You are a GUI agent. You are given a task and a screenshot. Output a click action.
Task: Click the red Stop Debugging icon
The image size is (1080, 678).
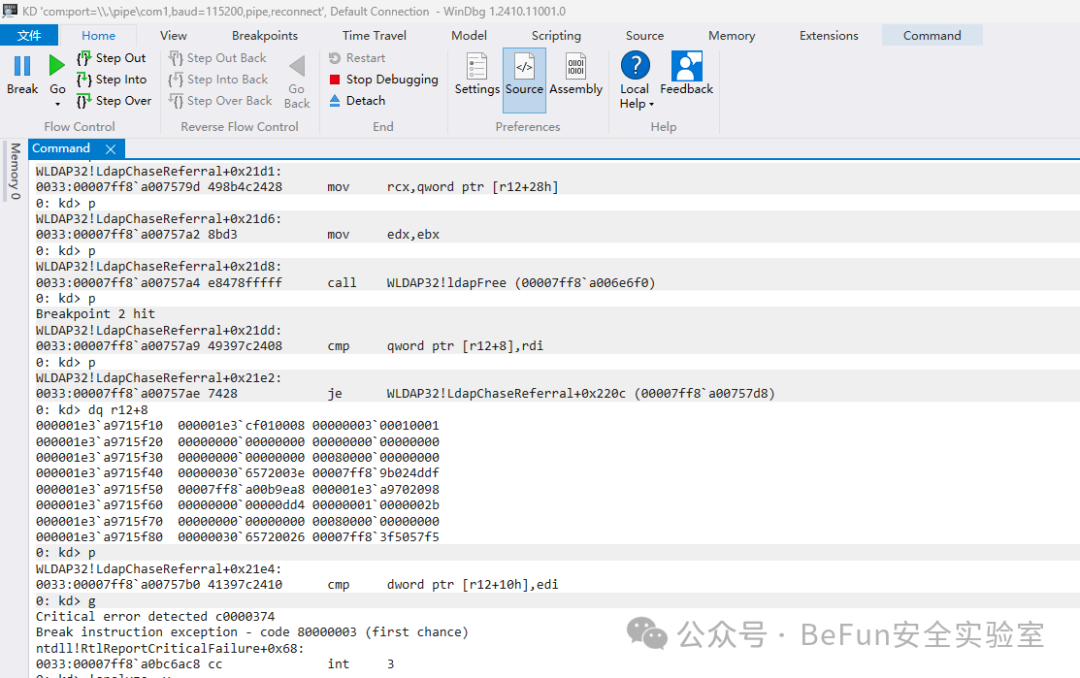[x=335, y=79]
